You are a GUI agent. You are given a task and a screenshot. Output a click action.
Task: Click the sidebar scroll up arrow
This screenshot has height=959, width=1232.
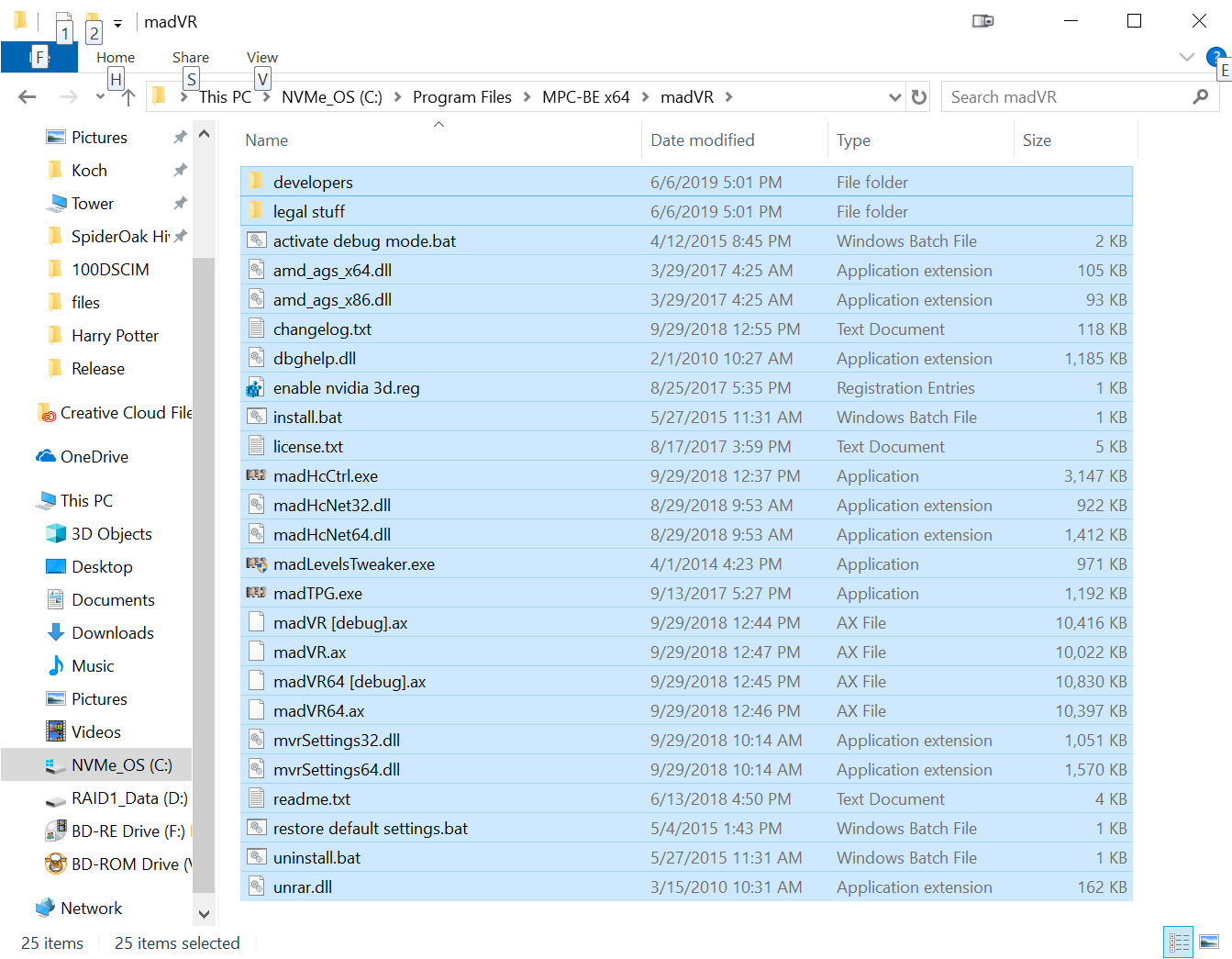[x=204, y=135]
